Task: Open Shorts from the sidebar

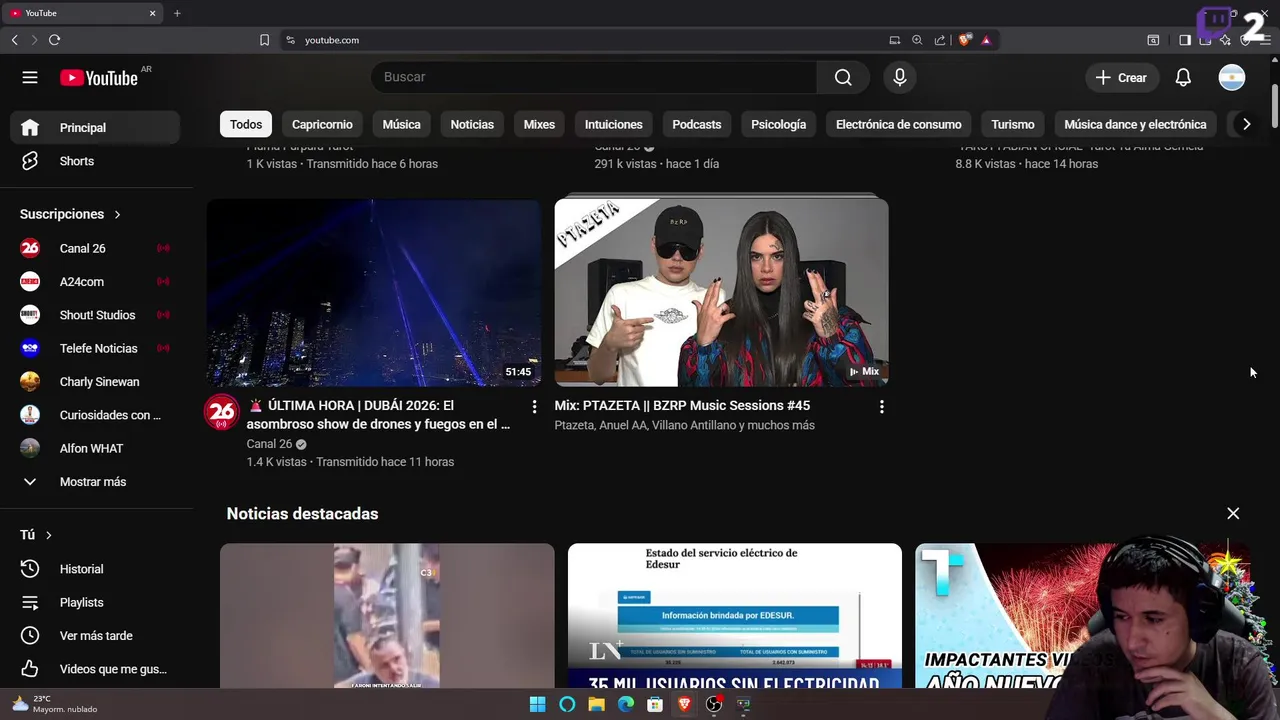Action: 95,161
